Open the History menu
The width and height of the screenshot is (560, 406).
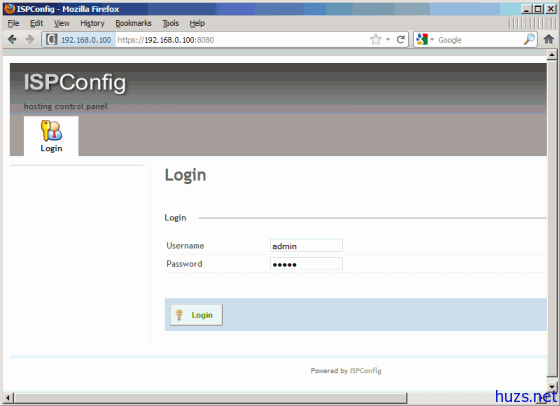click(x=92, y=24)
